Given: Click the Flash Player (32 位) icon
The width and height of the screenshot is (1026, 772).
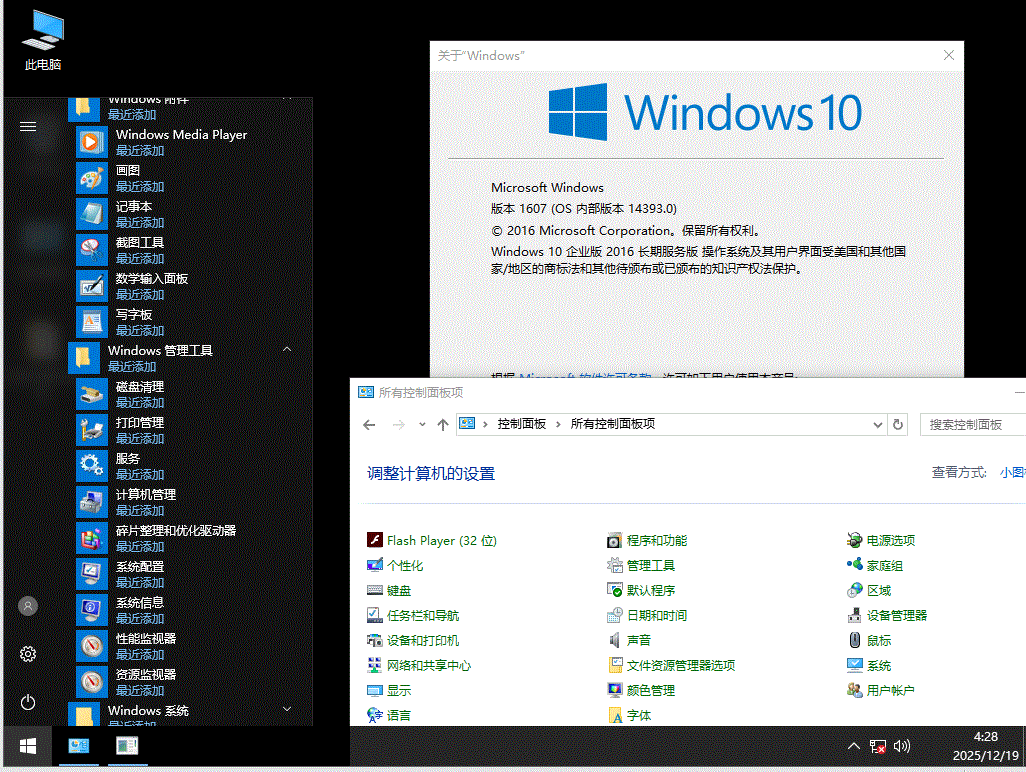Looking at the screenshot, I should (375, 540).
